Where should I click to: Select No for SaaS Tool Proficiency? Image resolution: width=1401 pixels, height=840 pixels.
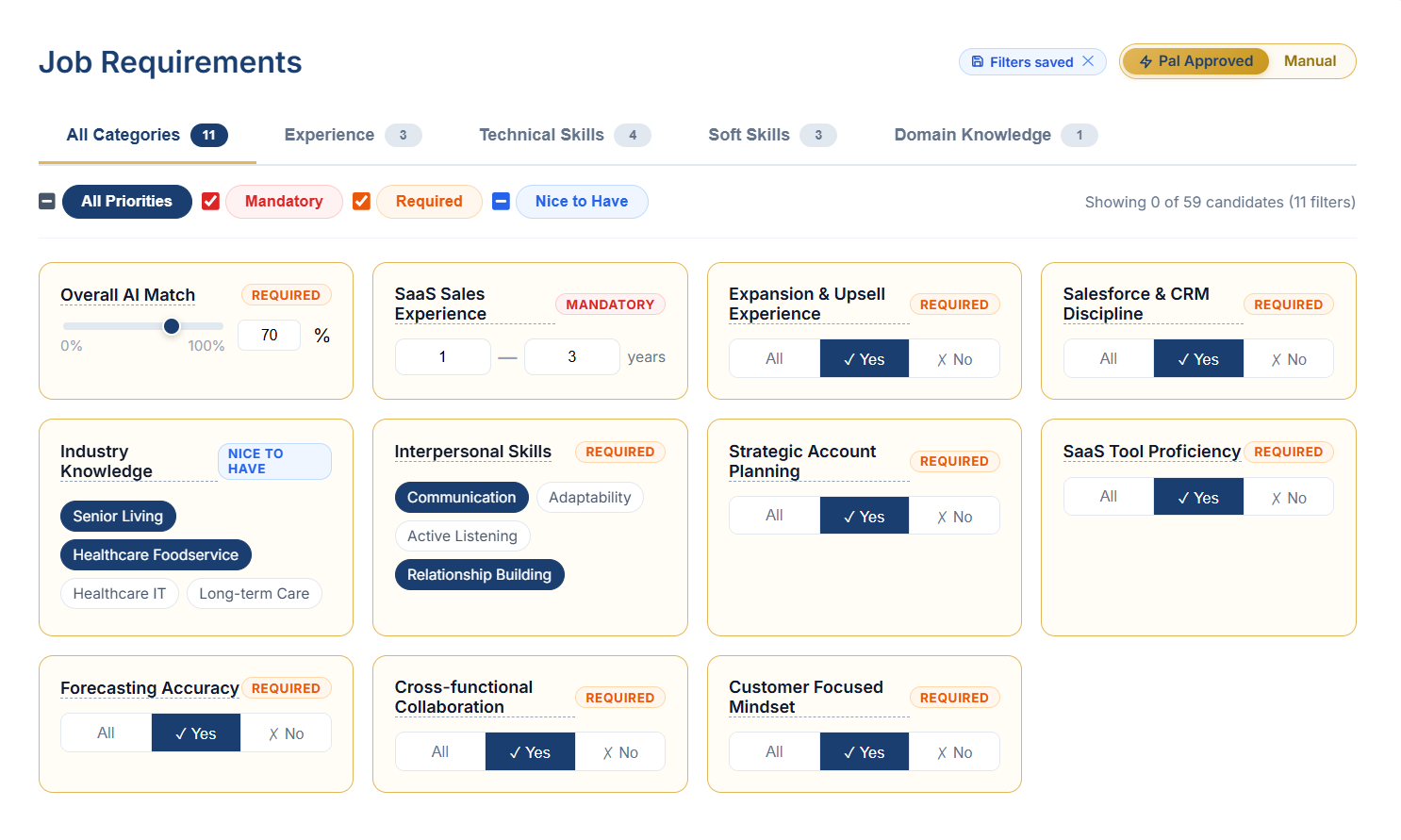coord(1289,497)
